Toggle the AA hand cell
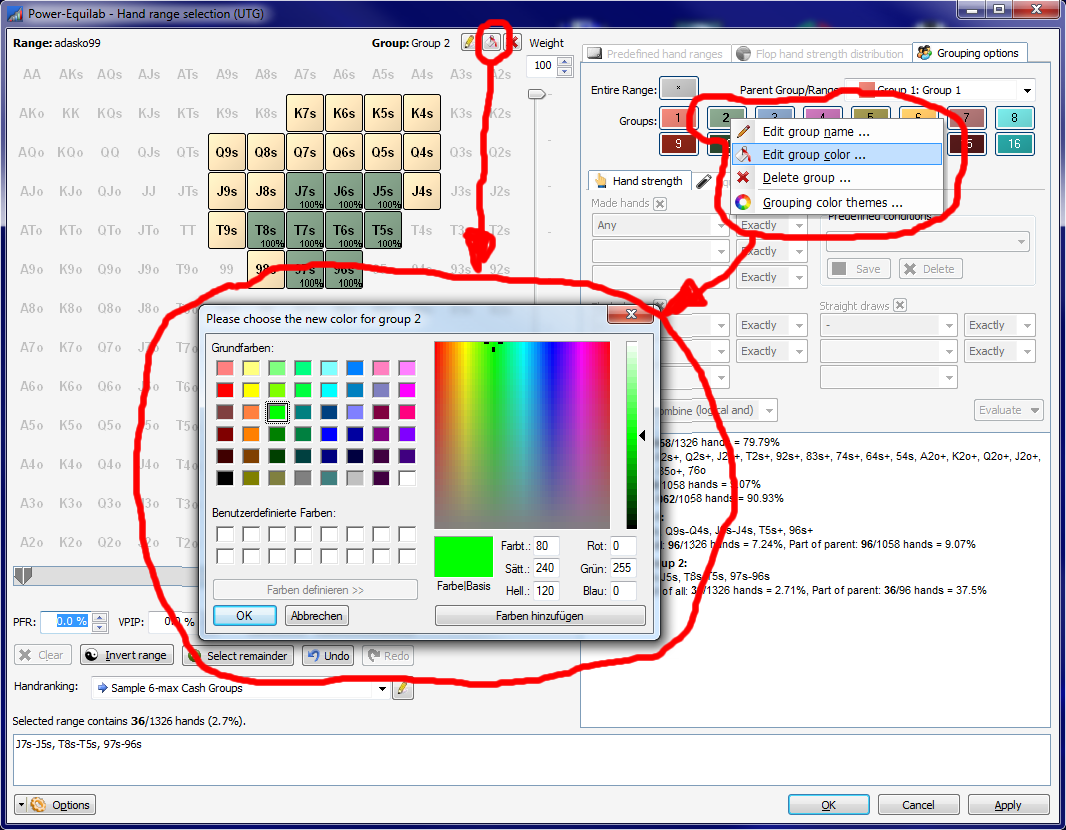 click(x=32, y=74)
